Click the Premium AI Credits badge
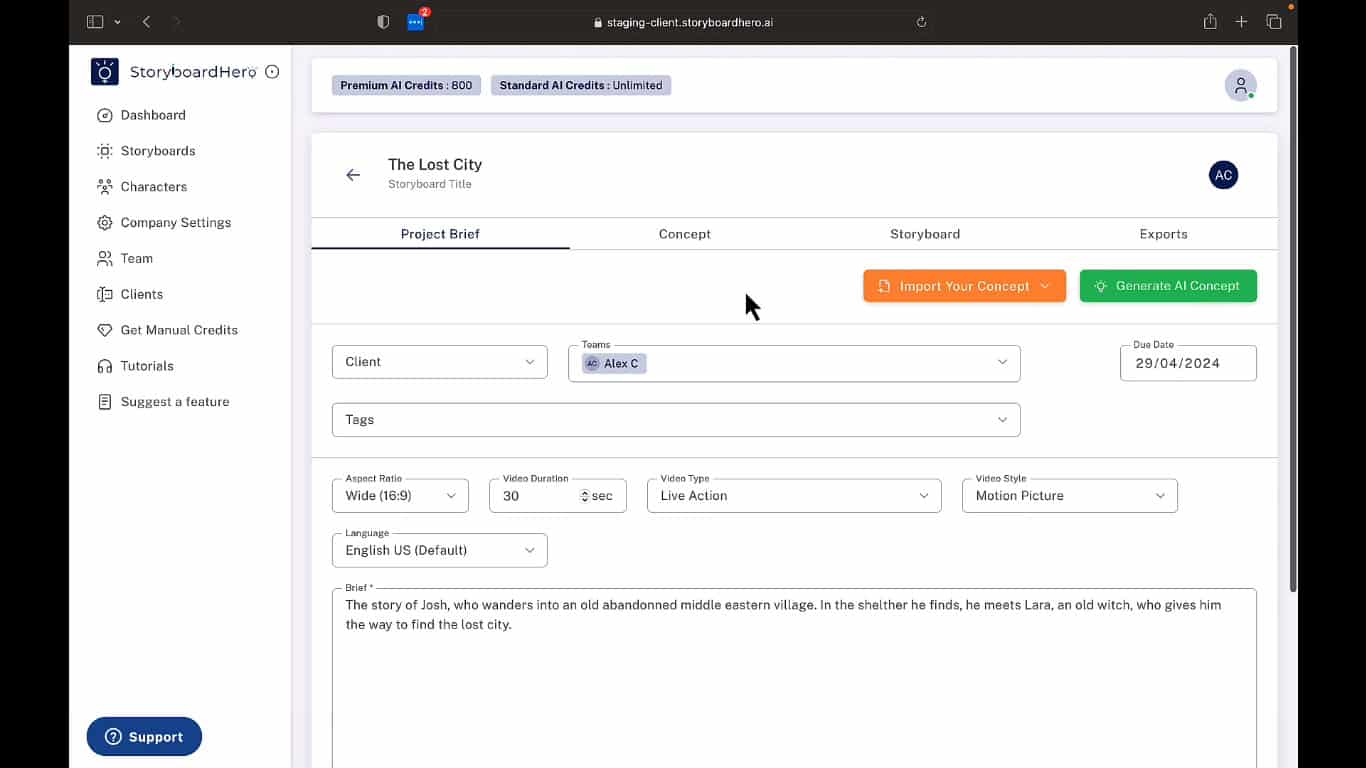1366x768 pixels. [x=406, y=85]
